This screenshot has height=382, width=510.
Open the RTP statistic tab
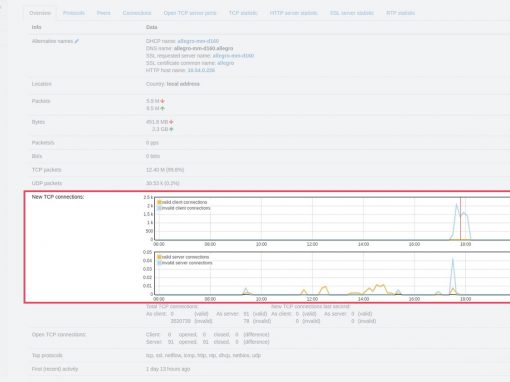(x=400, y=13)
